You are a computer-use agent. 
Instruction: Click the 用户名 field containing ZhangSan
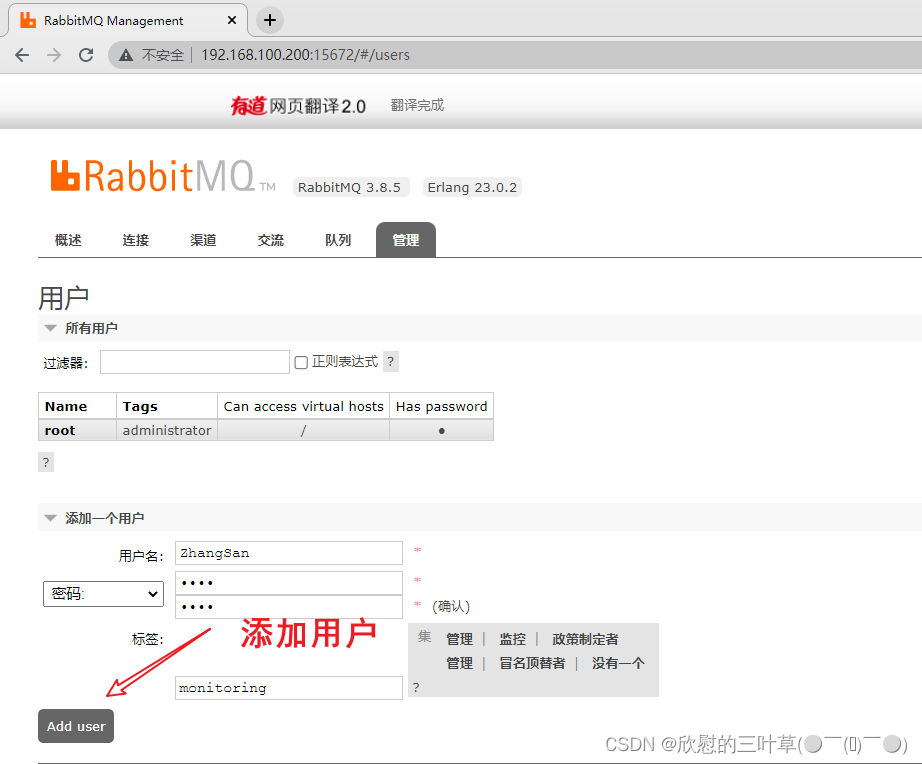pyautogui.click(x=289, y=553)
